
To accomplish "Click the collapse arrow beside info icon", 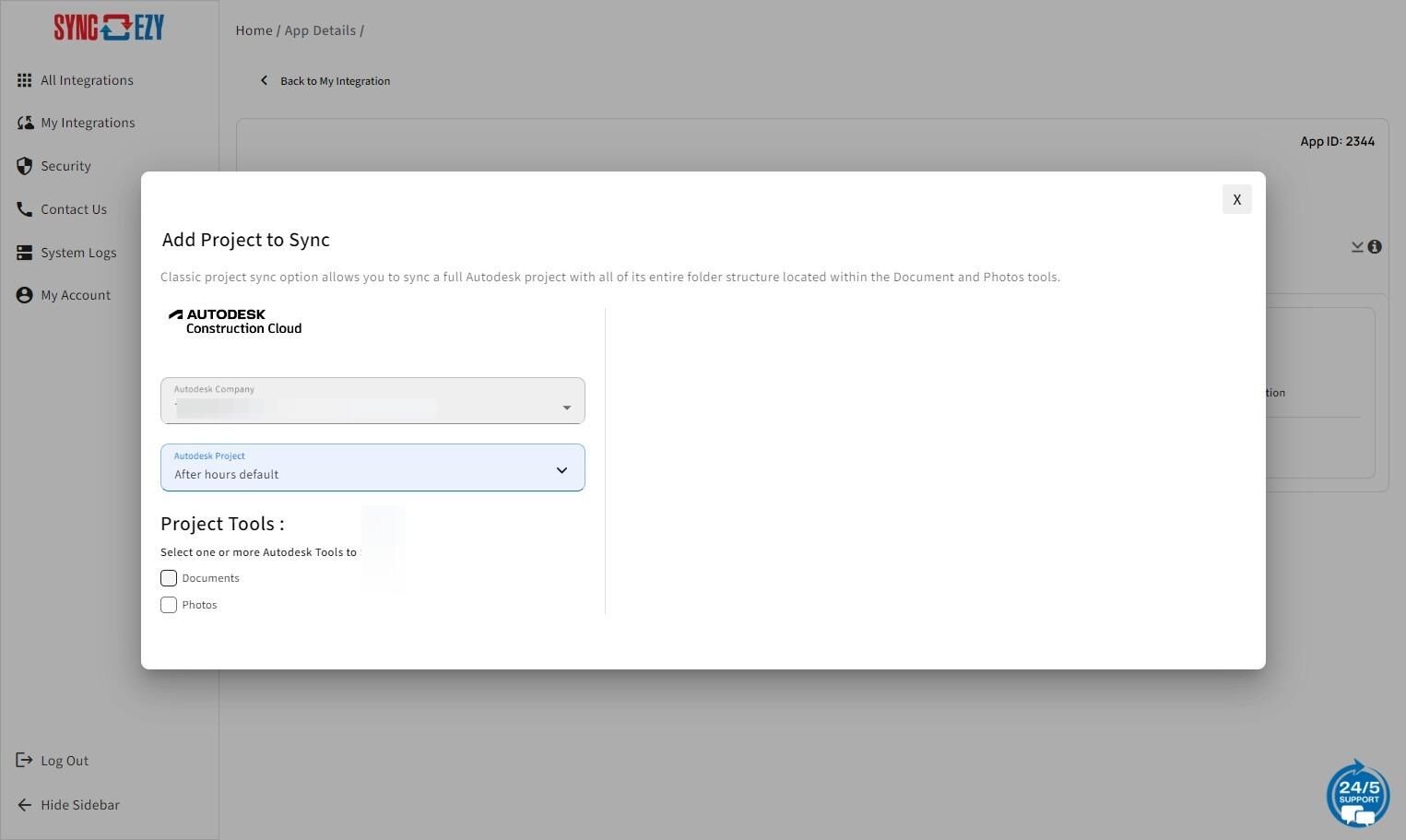I will [1357, 247].
